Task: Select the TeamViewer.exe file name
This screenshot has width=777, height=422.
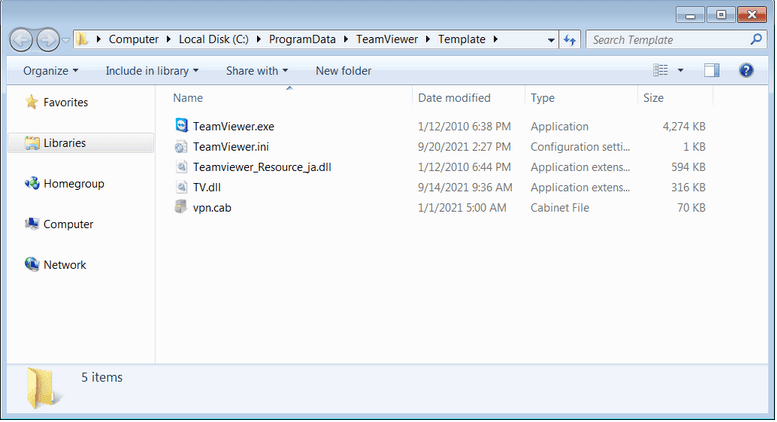Action: (233, 126)
